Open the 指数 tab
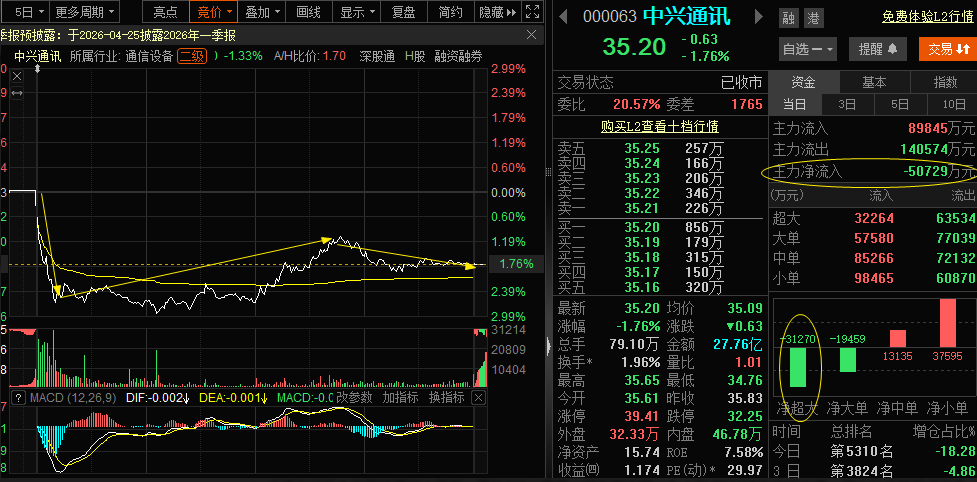The height and width of the screenshot is (482, 977). pyautogui.click(x=945, y=82)
